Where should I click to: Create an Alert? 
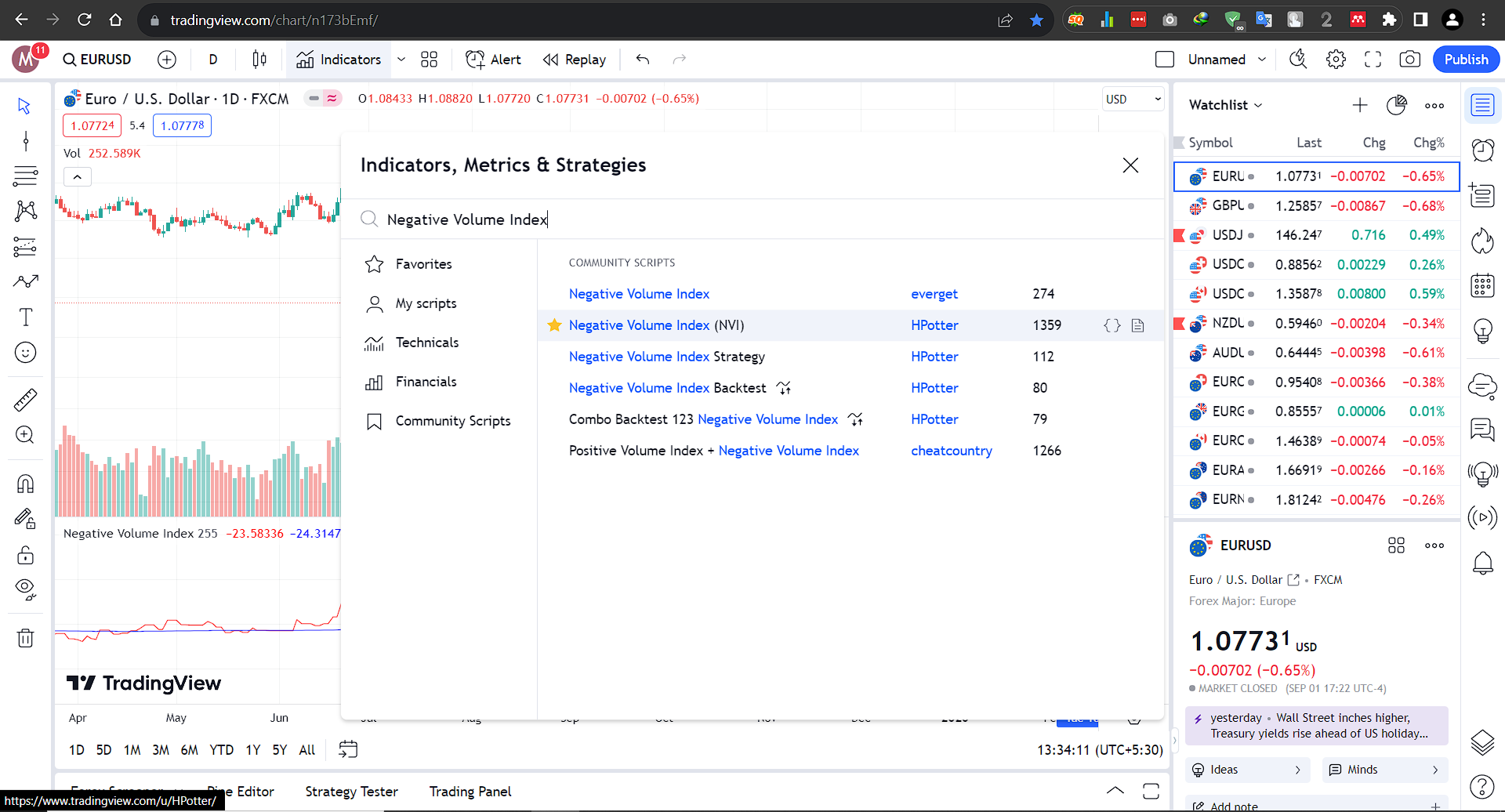pos(493,60)
